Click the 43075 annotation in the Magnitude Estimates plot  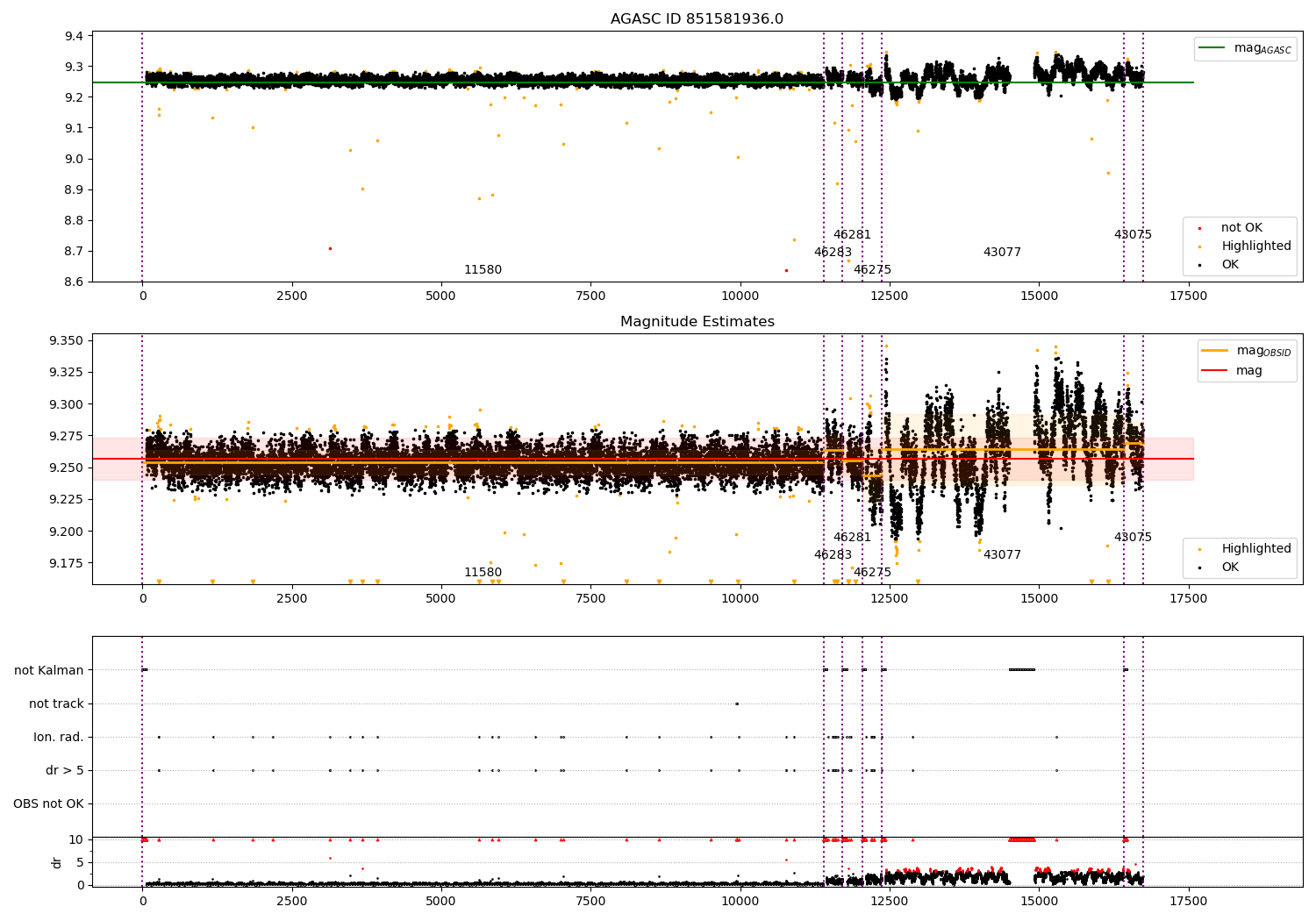(1133, 538)
